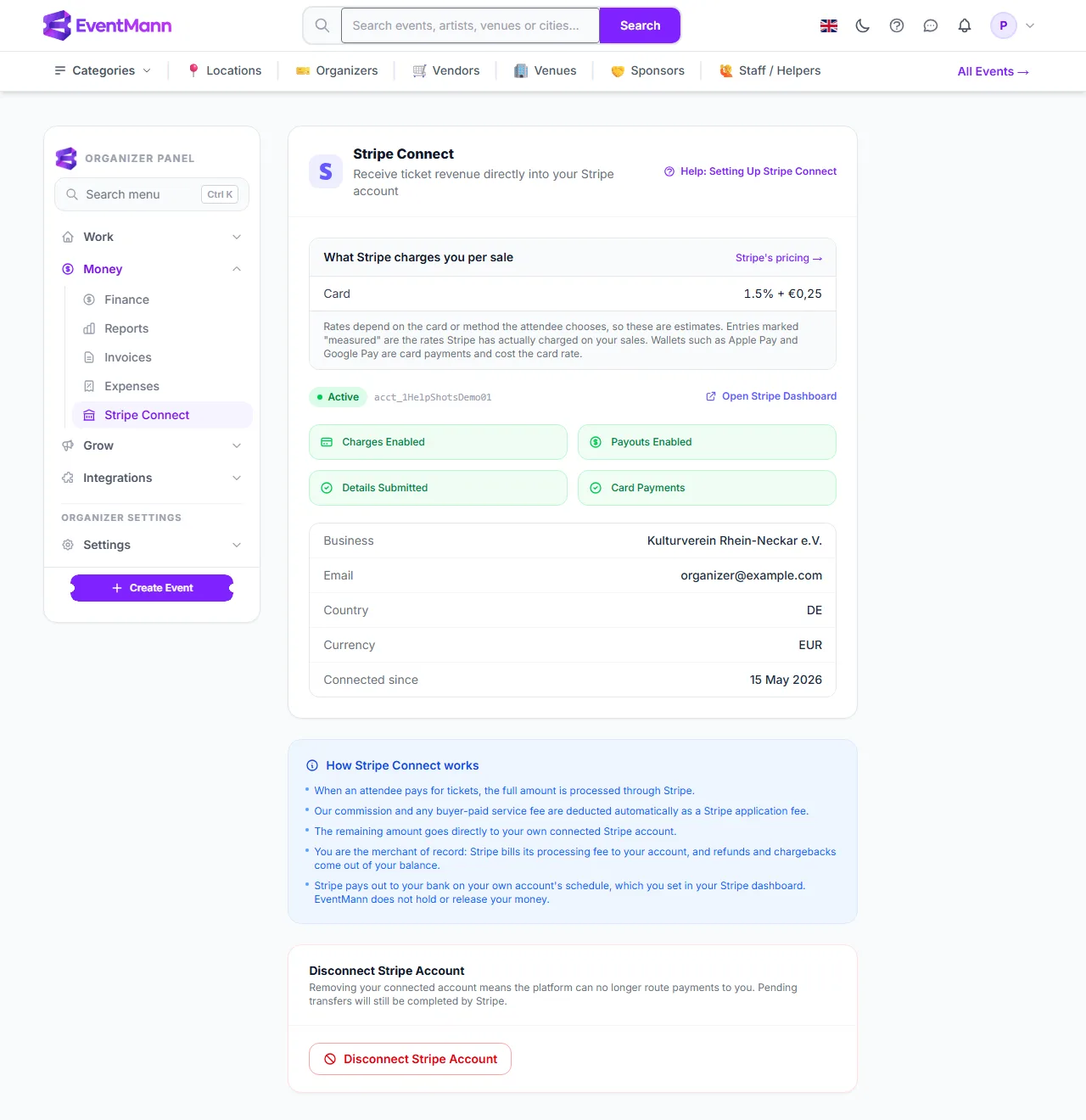Open the messages chat bubble icon
This screenshot has height=1120, width=1086.
point(931,25)
